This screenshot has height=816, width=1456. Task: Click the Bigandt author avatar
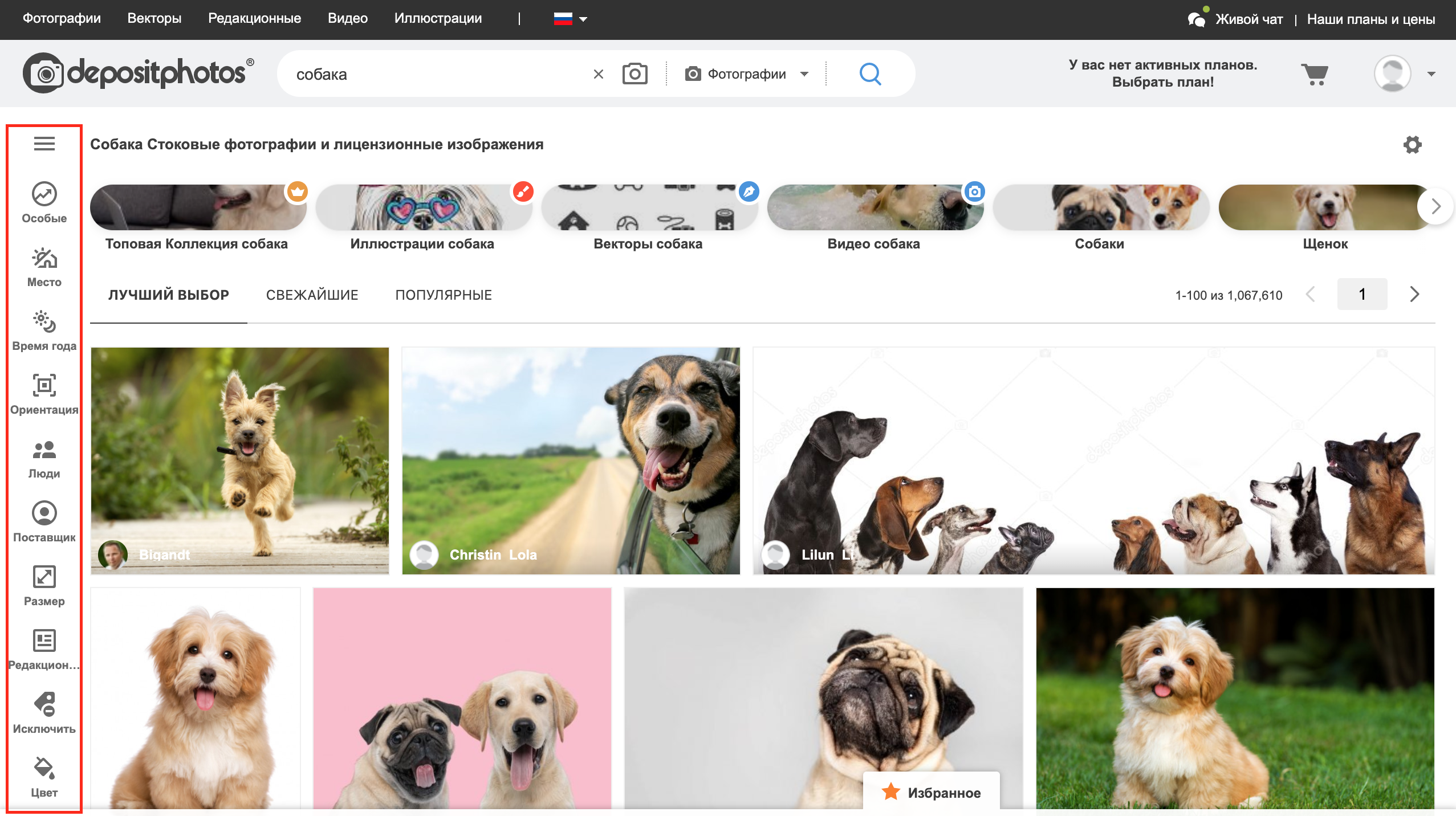coord(113,554)
